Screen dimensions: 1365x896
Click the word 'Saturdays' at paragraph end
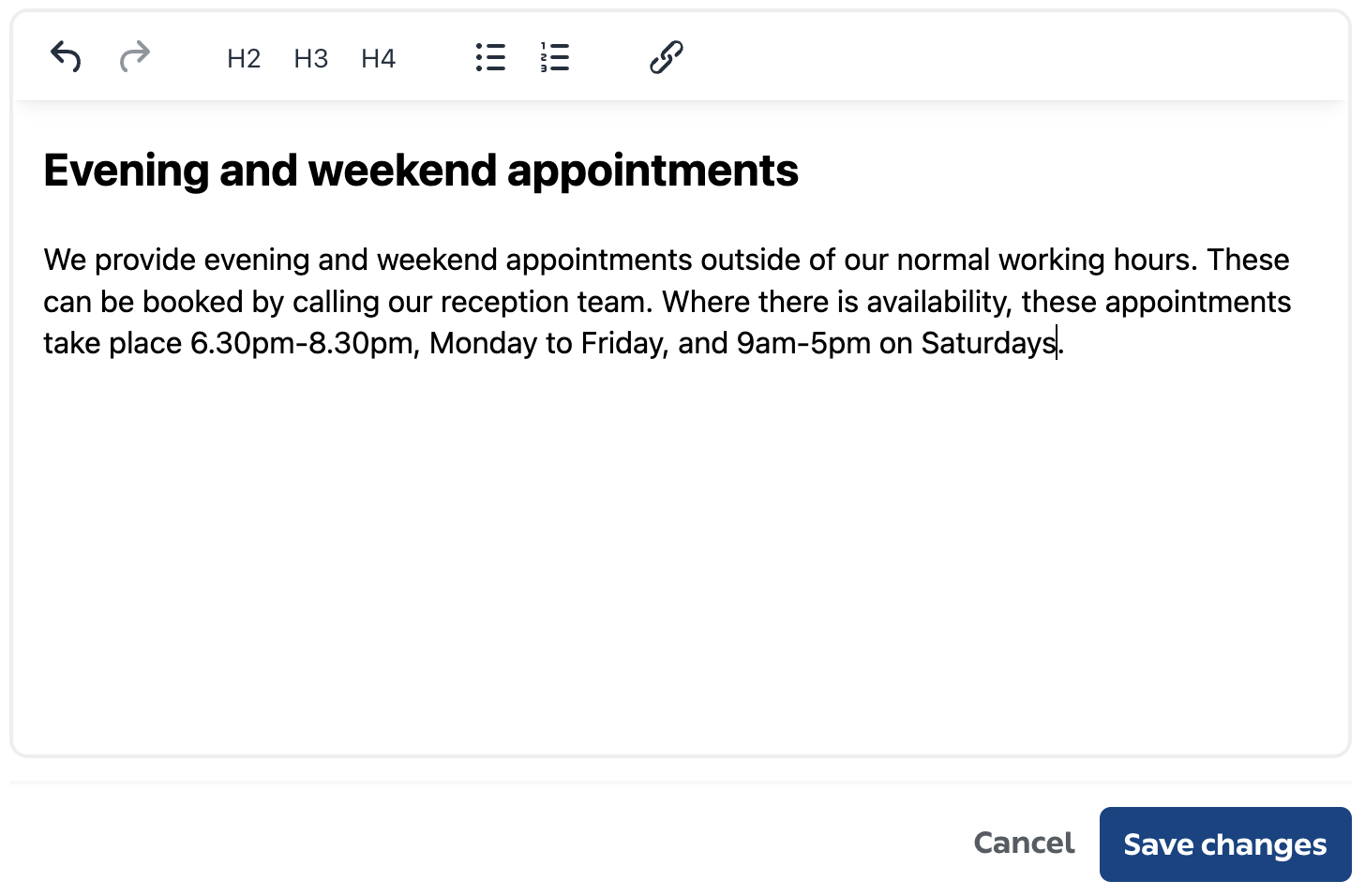click(988, 343)
